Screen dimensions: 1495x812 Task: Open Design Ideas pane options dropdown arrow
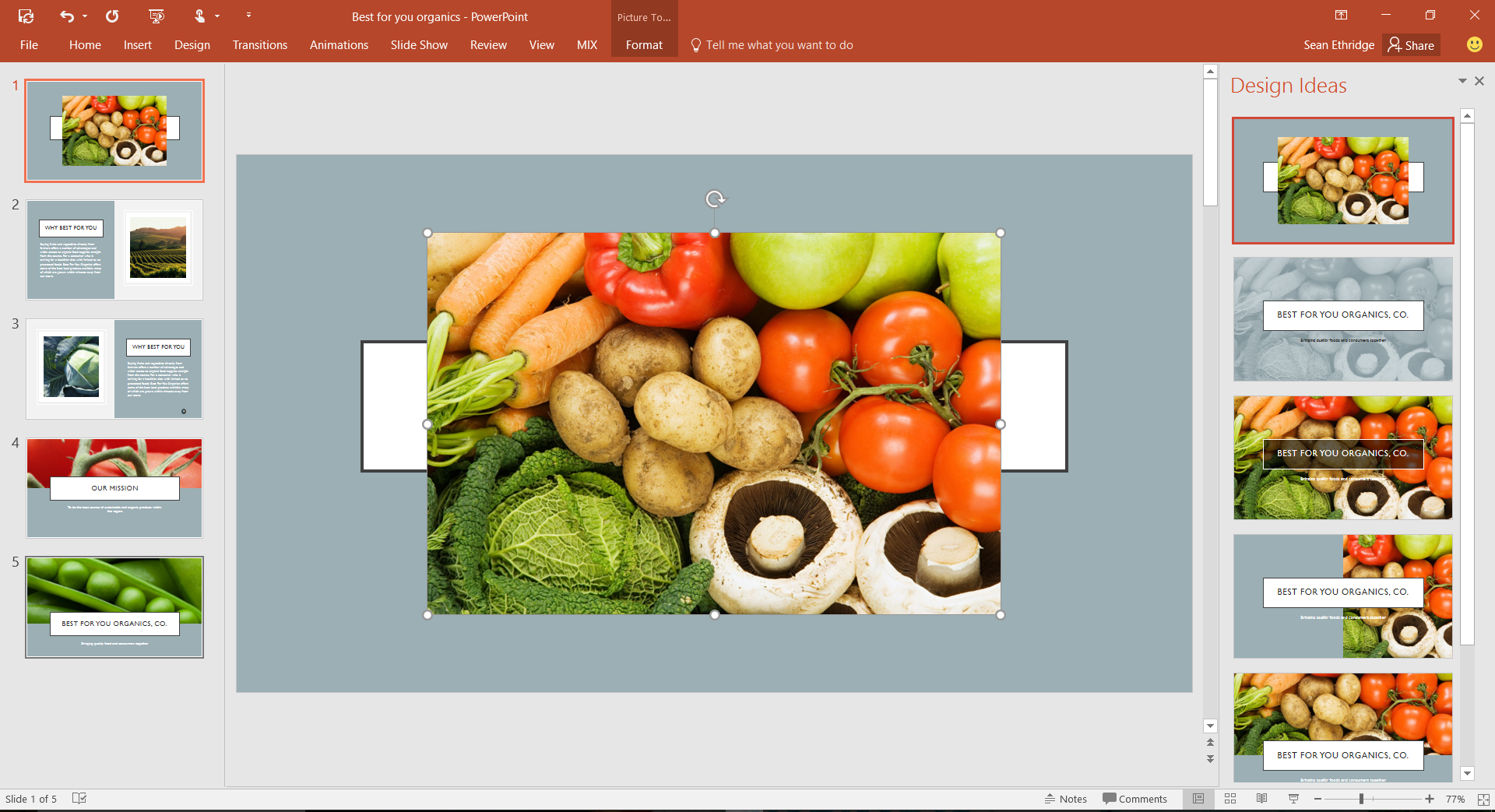1462,81
